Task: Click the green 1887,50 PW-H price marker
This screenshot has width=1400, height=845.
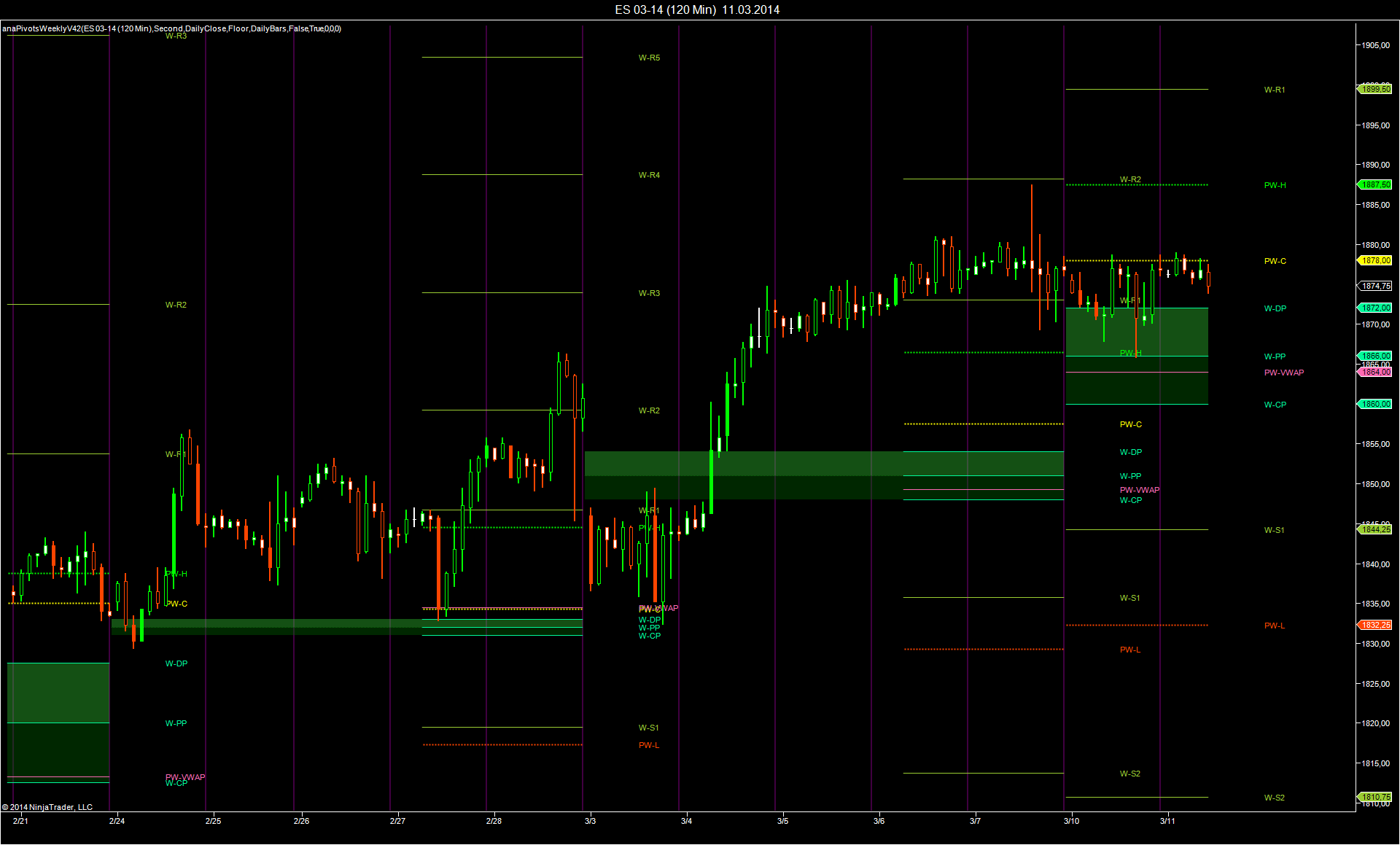Action: click(1376, 185)
